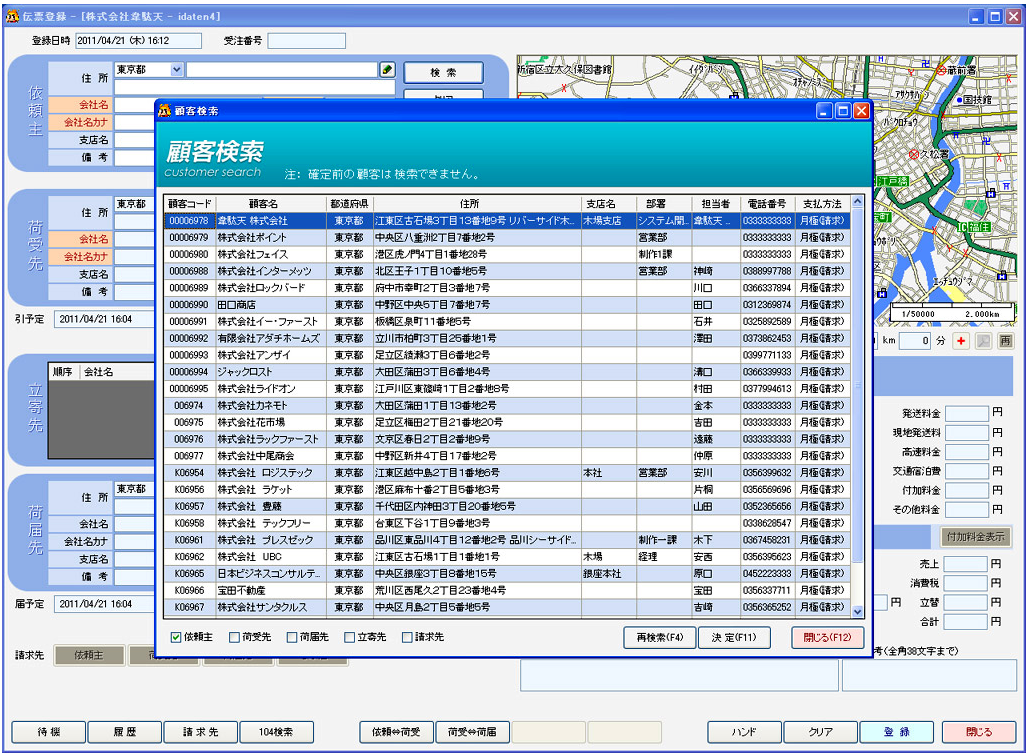Minimize the 顧客検索 dialog window

click(824, 110)
